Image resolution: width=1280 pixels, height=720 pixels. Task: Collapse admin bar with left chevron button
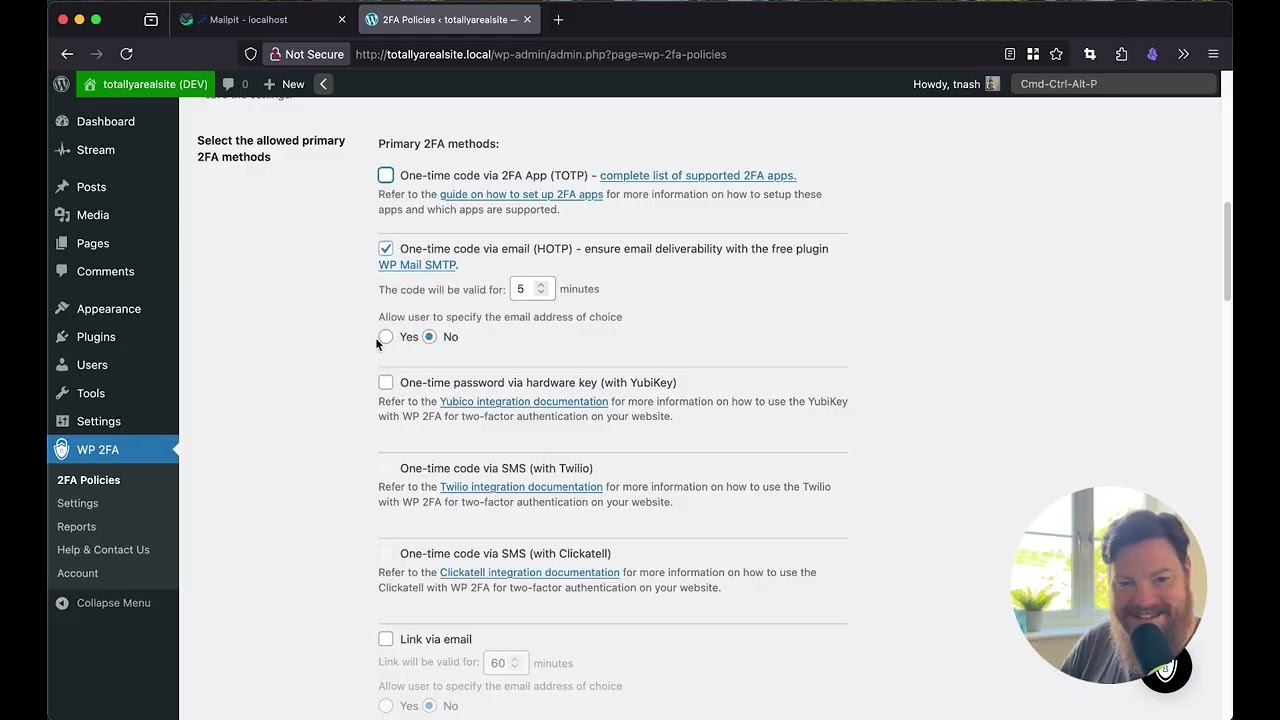coord(323,84)
